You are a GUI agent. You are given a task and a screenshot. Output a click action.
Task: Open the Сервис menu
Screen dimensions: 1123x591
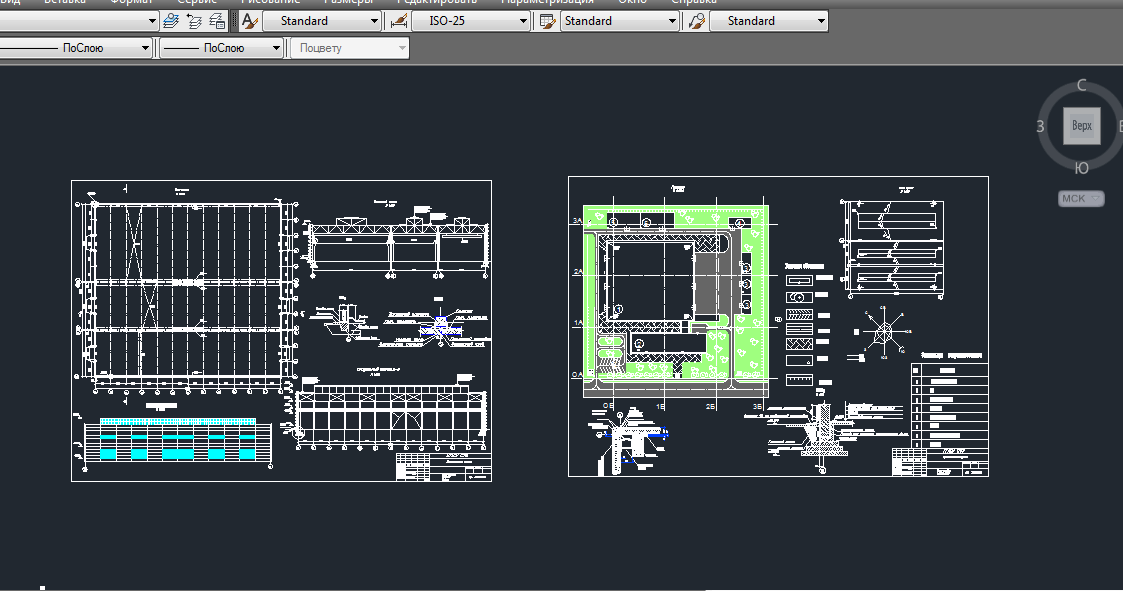click(x=197, y=2)
